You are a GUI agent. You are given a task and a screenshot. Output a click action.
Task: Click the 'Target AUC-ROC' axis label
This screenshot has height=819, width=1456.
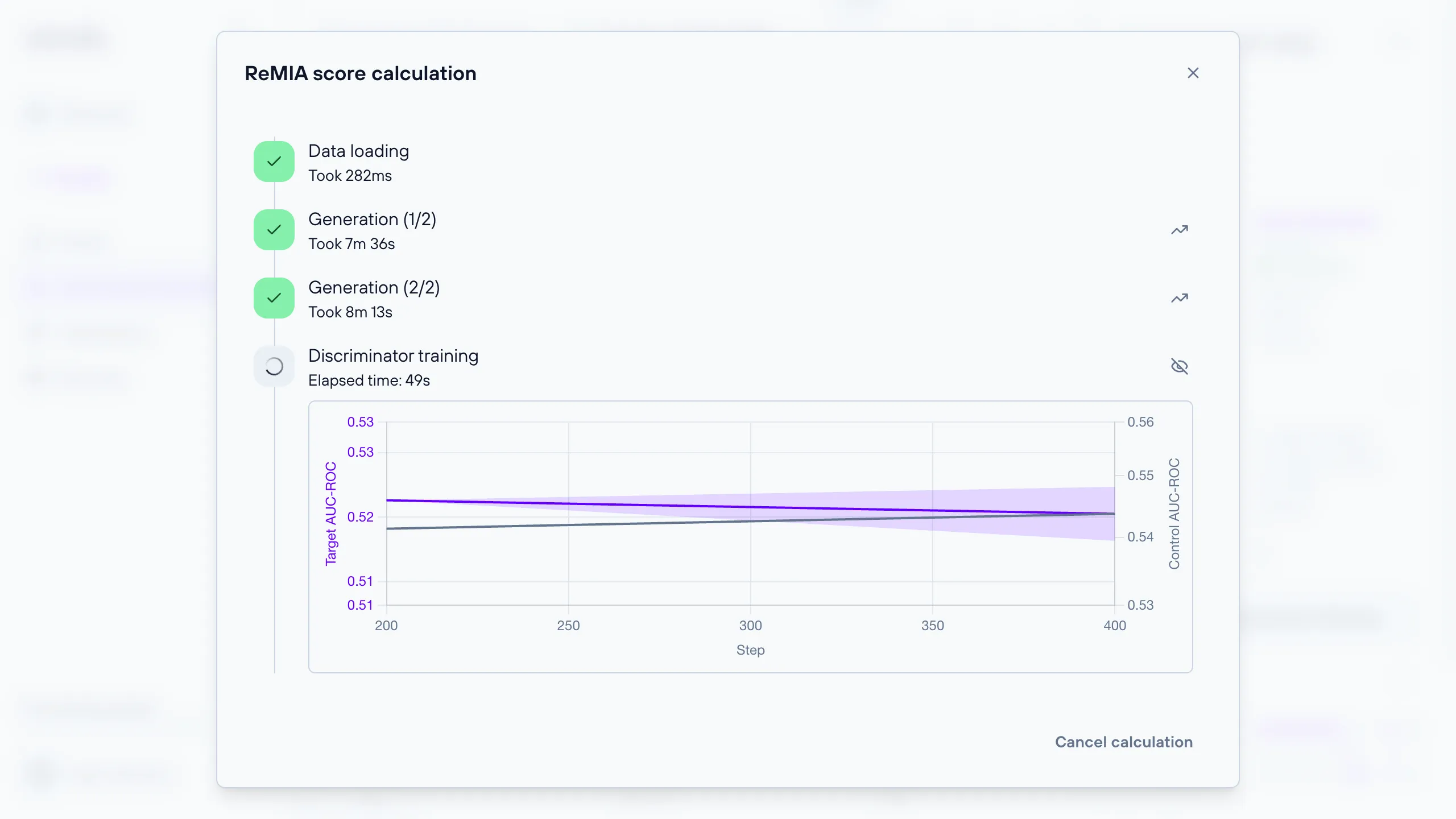coord(331,514)
